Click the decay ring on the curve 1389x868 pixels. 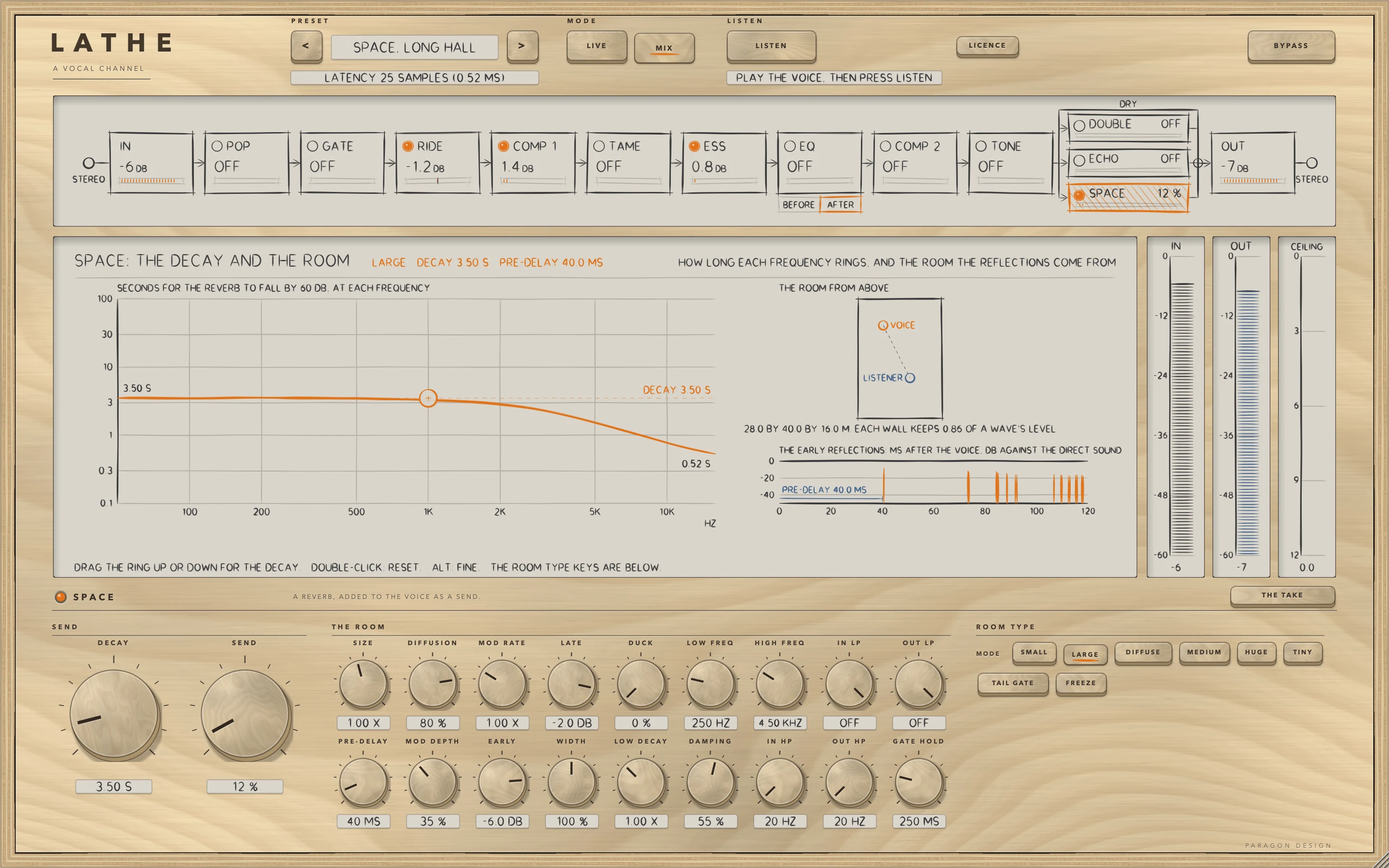pyautogui.click(x=428, y=398)
